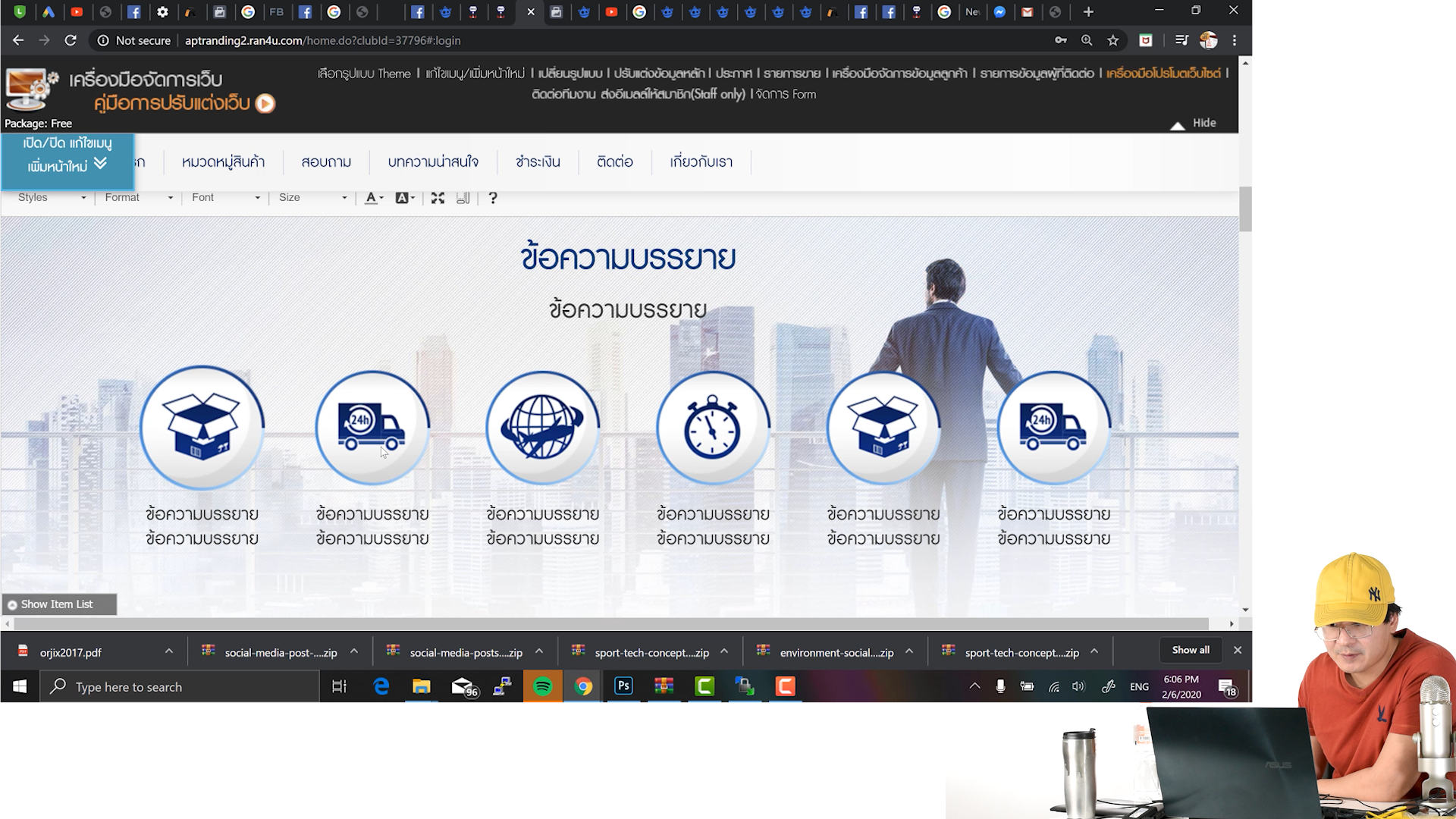
Task: Hide the admin toolbar panel
Action: pos(1194,123)
